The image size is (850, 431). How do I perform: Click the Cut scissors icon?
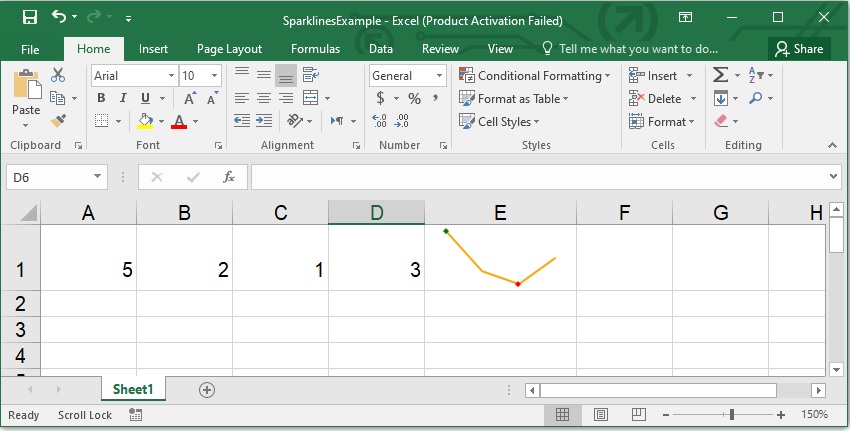[57, 75]
